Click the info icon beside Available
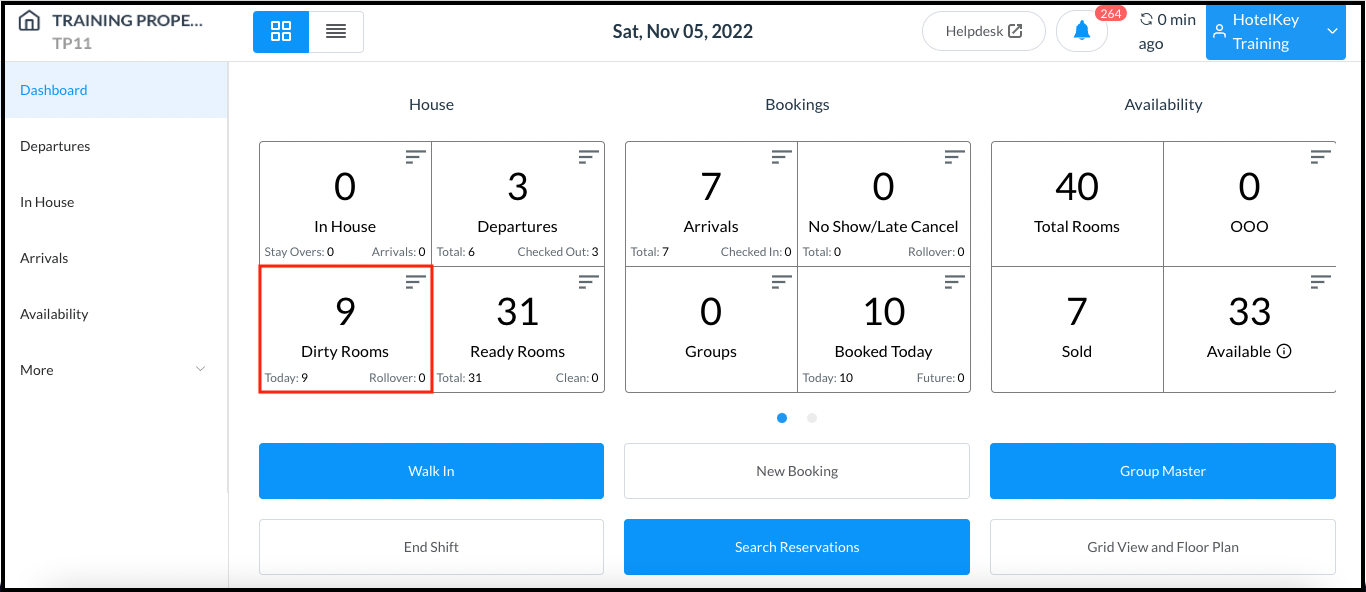The width and height of the screenshot is (1366, 592). coord(1284,351)
